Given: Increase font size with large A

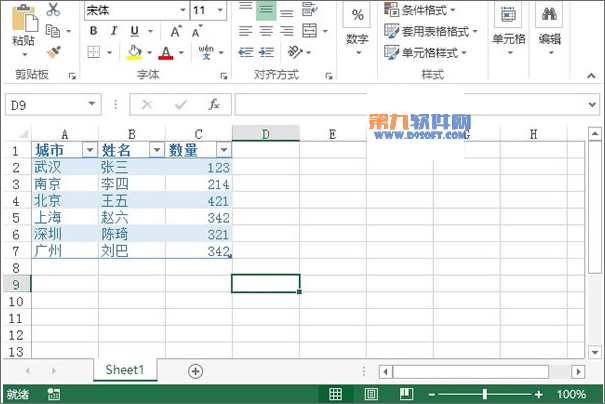Looking at the screenshot, I should point(176,31).
